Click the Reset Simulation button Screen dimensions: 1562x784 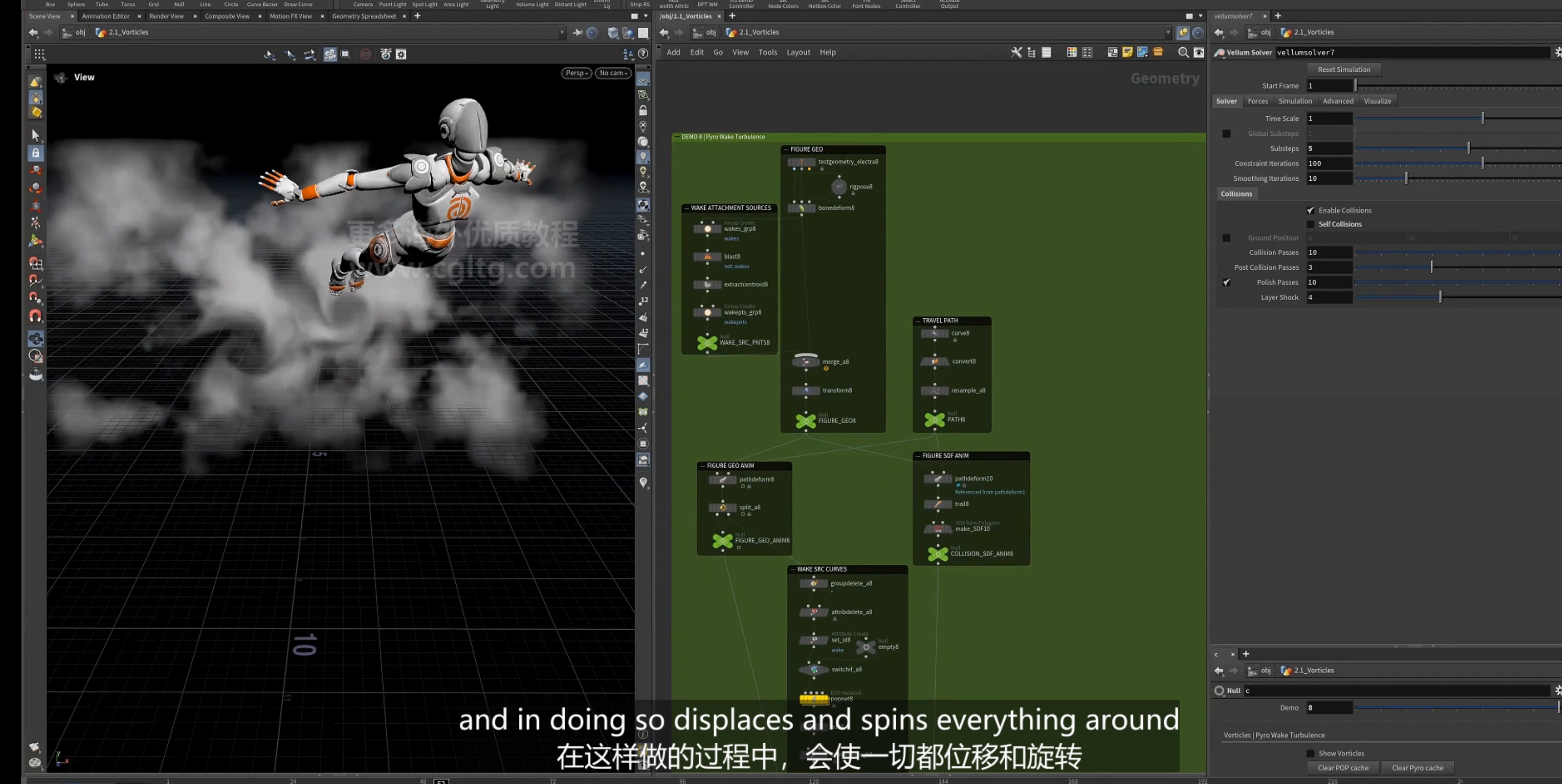(1344, 70)
